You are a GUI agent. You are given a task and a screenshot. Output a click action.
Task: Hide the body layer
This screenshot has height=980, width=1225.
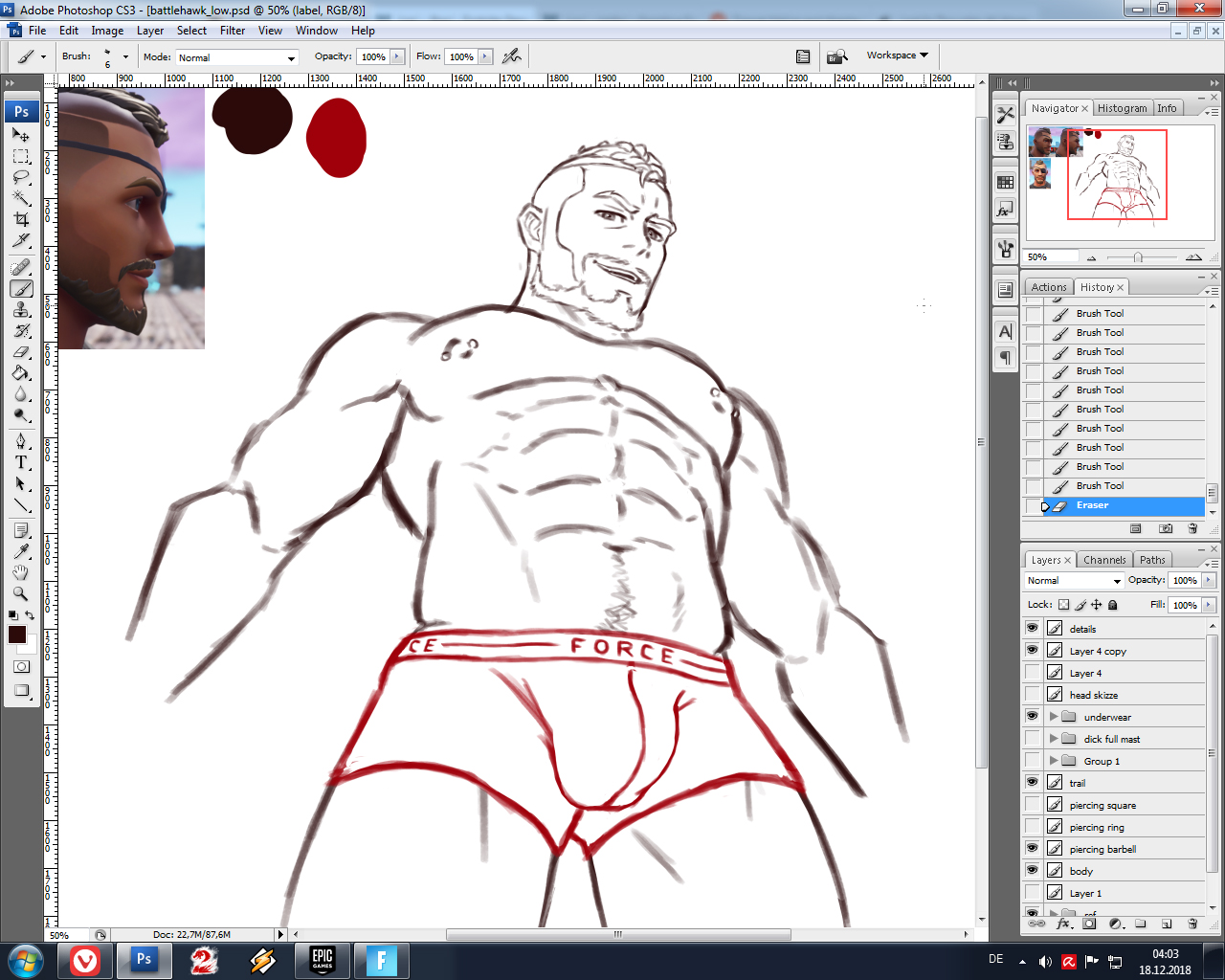(x=1032, y=870)
